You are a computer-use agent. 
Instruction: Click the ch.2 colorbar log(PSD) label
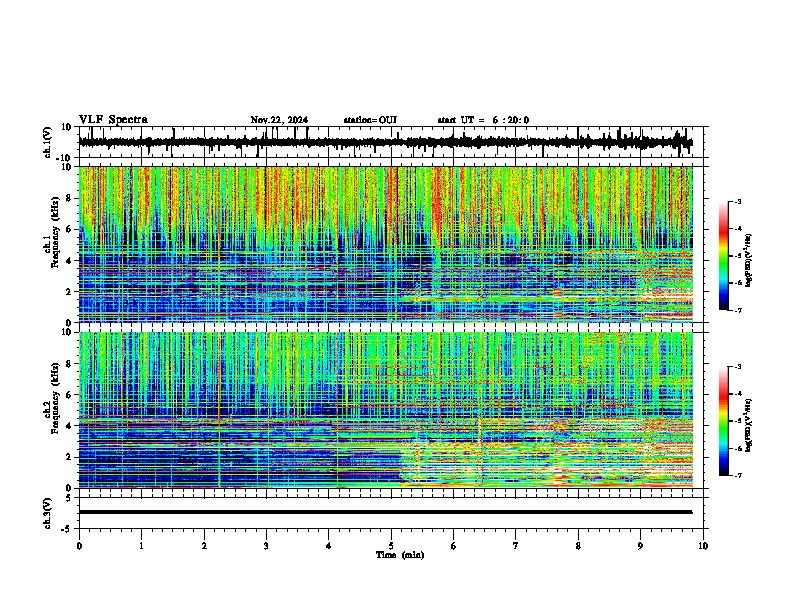coord(748,425)
